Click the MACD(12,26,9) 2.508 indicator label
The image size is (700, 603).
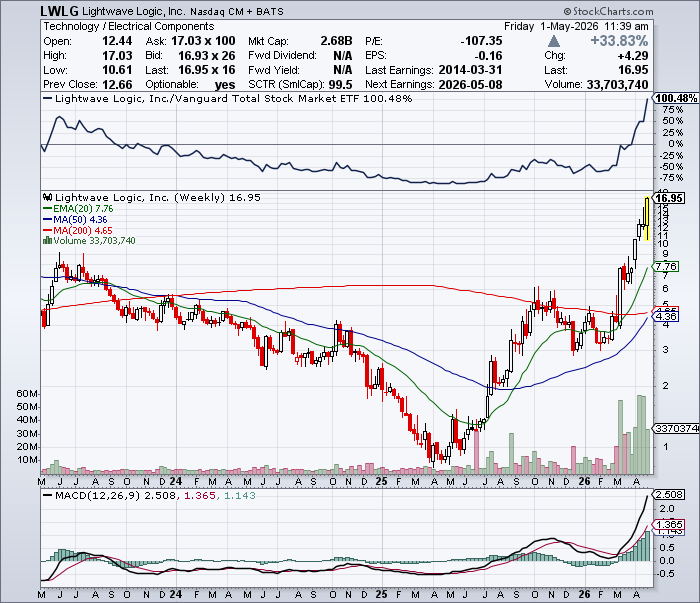[x=109, y=495]
